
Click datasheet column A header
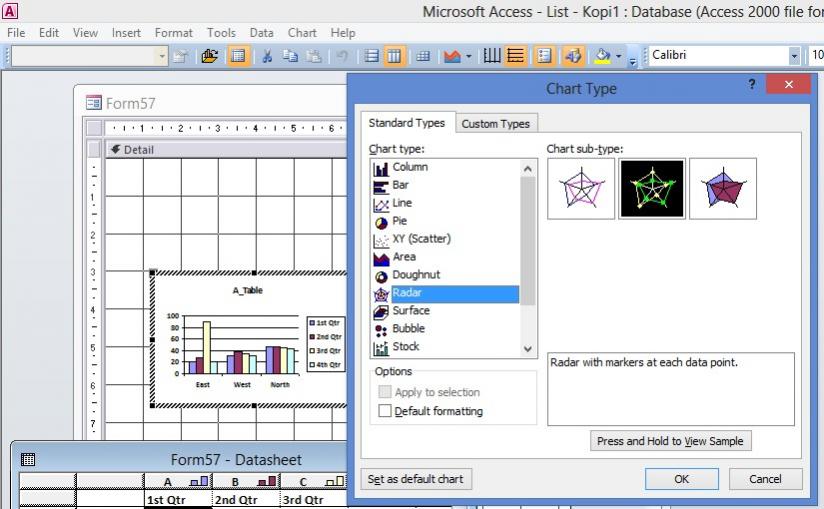pos(178,481)
